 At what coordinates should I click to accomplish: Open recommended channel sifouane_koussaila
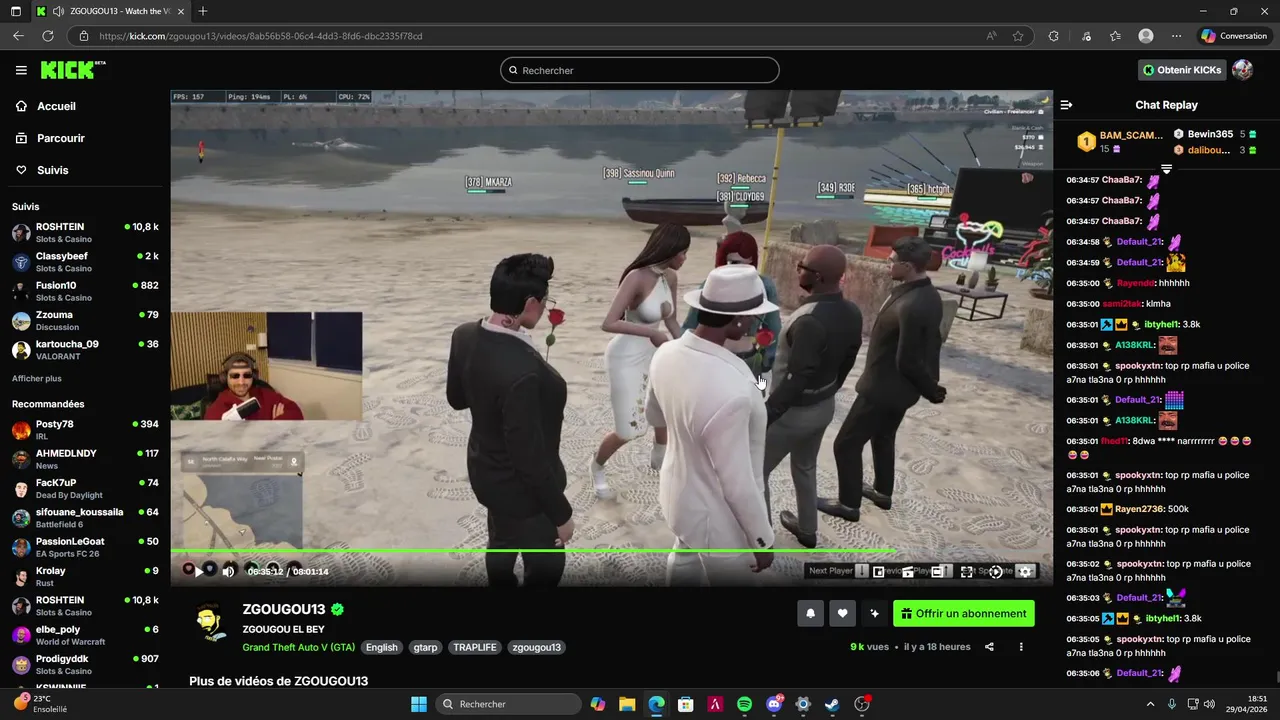click(85, 518)
